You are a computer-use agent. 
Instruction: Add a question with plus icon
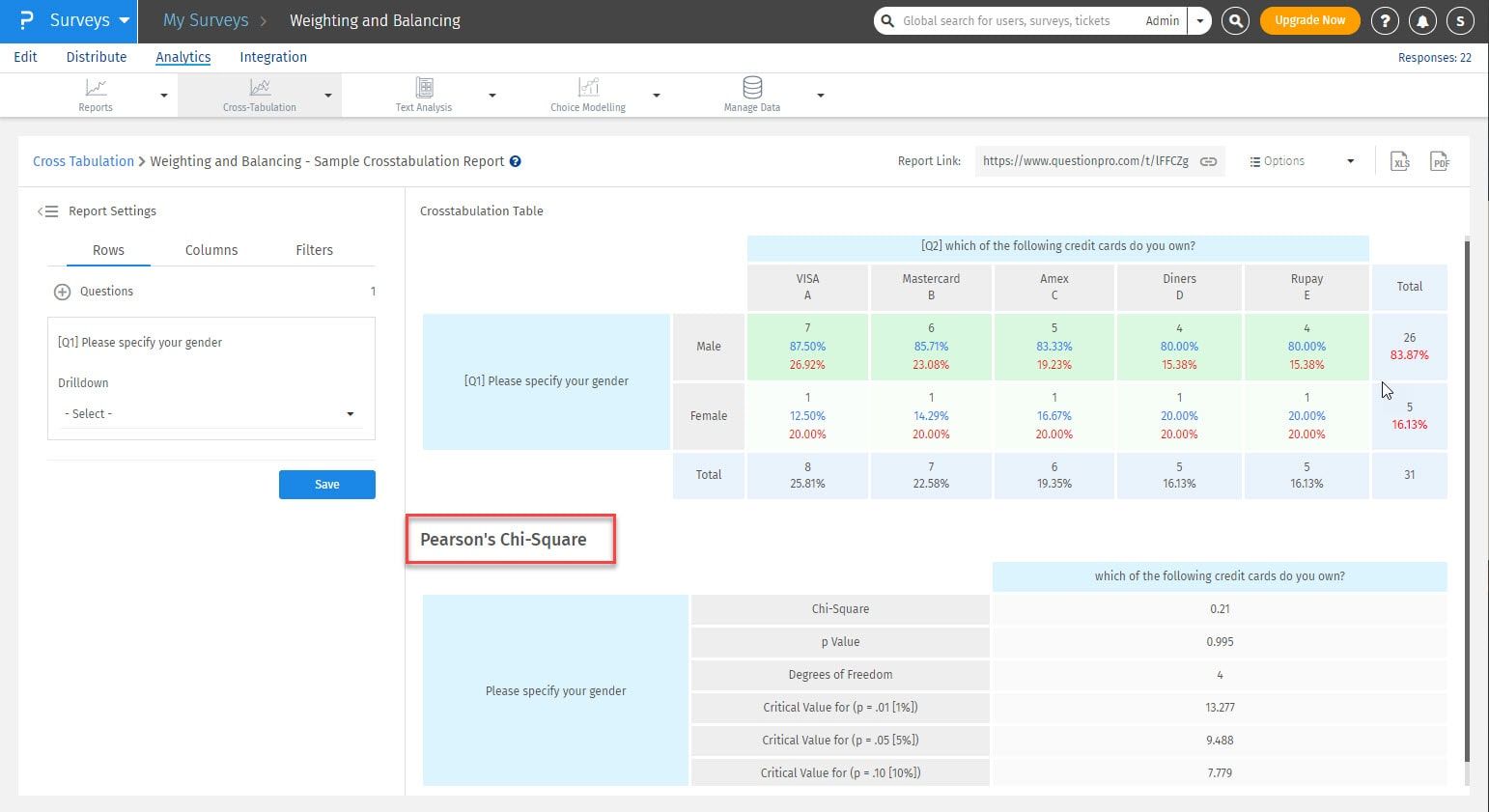(x=62, y=292)
